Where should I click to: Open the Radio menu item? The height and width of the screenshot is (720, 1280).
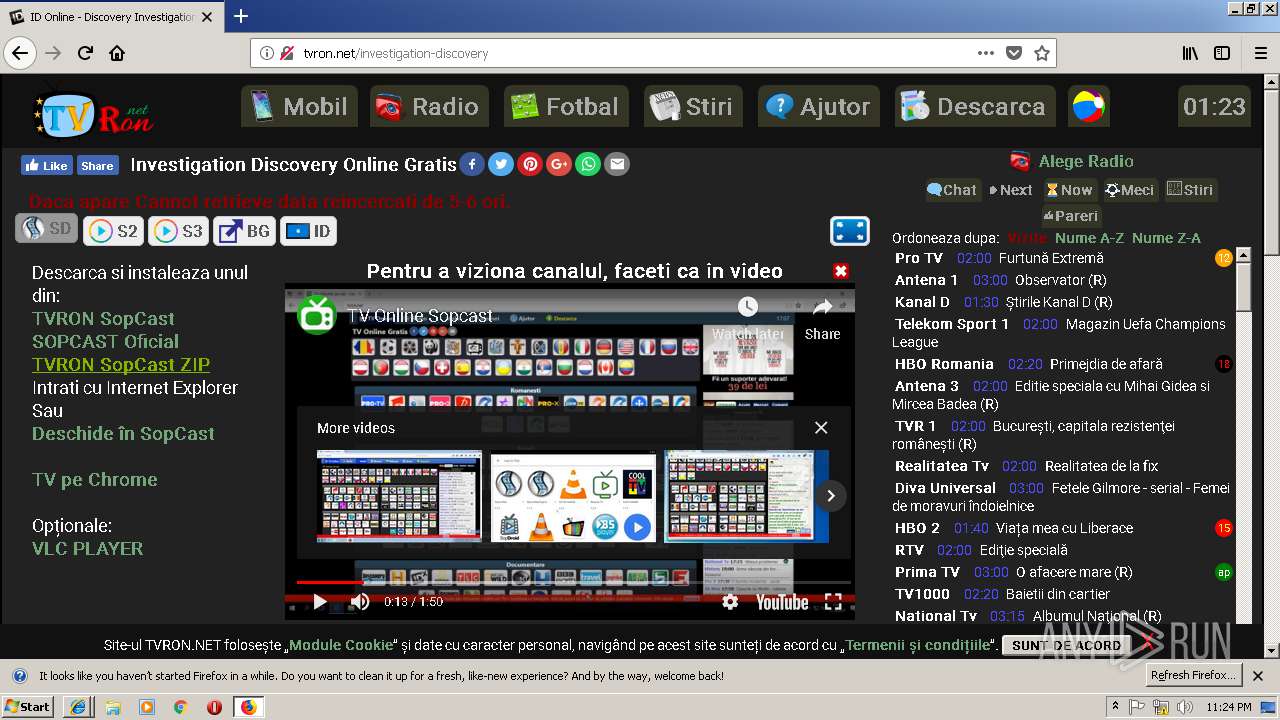(429, 106)
